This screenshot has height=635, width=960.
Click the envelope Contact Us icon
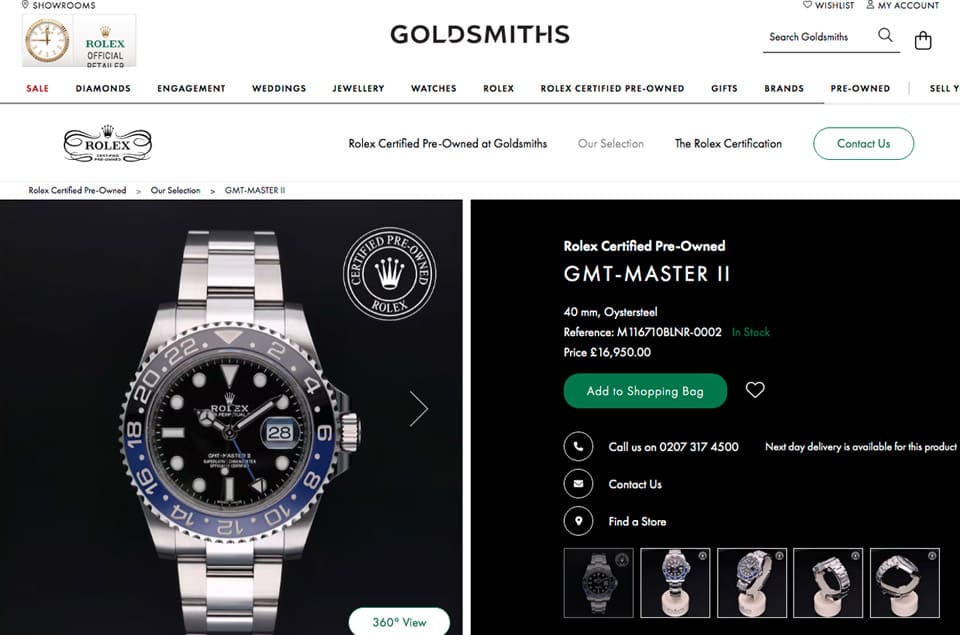click(x=578, y=484)
